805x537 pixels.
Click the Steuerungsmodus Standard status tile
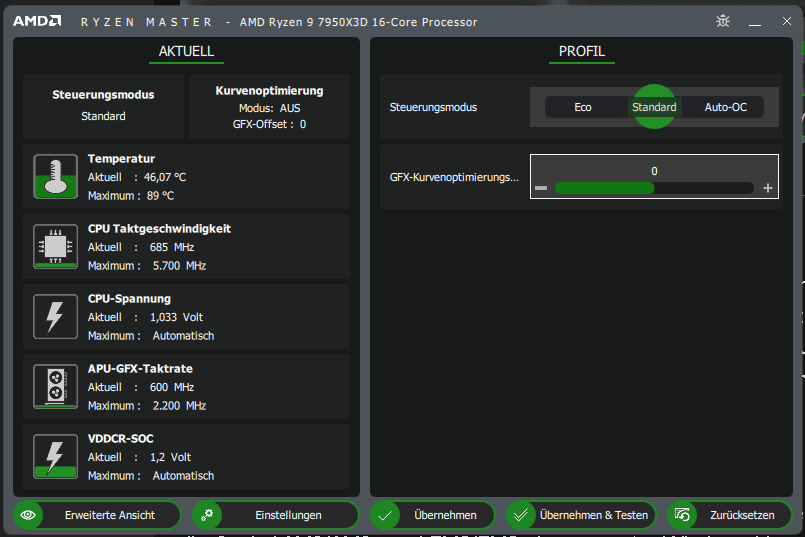[x=103, y=106]
